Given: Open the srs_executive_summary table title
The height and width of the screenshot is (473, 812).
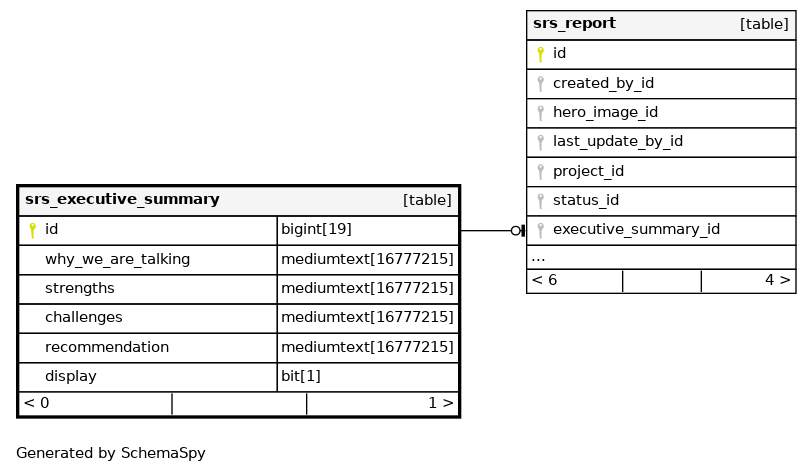Looking at the screenshot, I should (122, 200).
